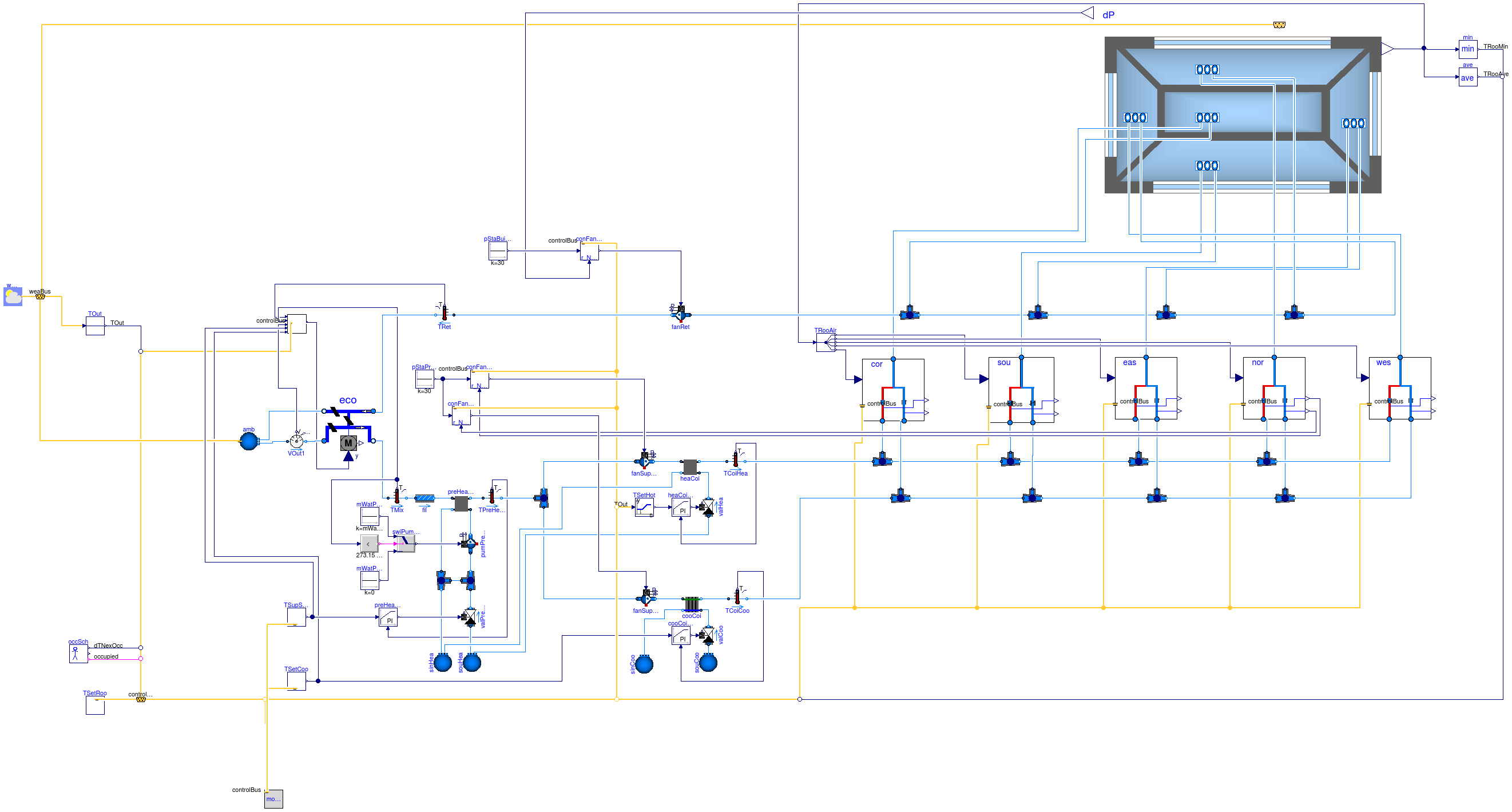Select the wes zone VAV box
Screen dimensions: 1512x812
(x=1400, y=388)
